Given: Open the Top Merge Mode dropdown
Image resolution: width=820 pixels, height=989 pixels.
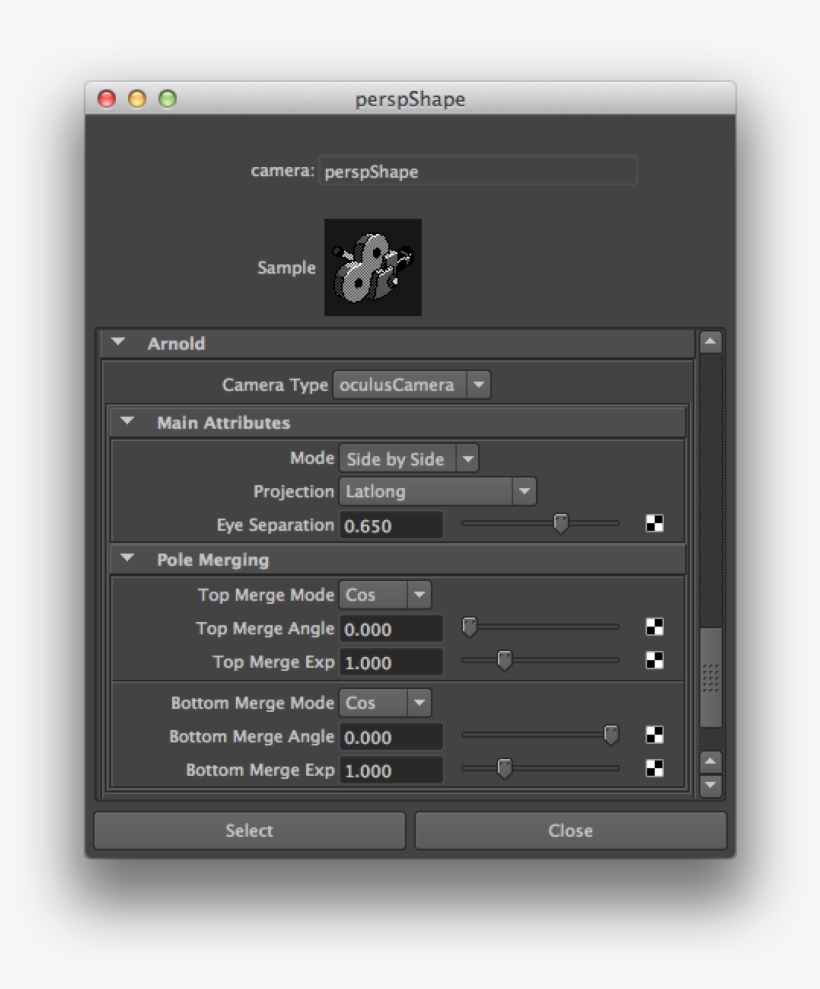Looking at the screenshot, I should (418, 595).
